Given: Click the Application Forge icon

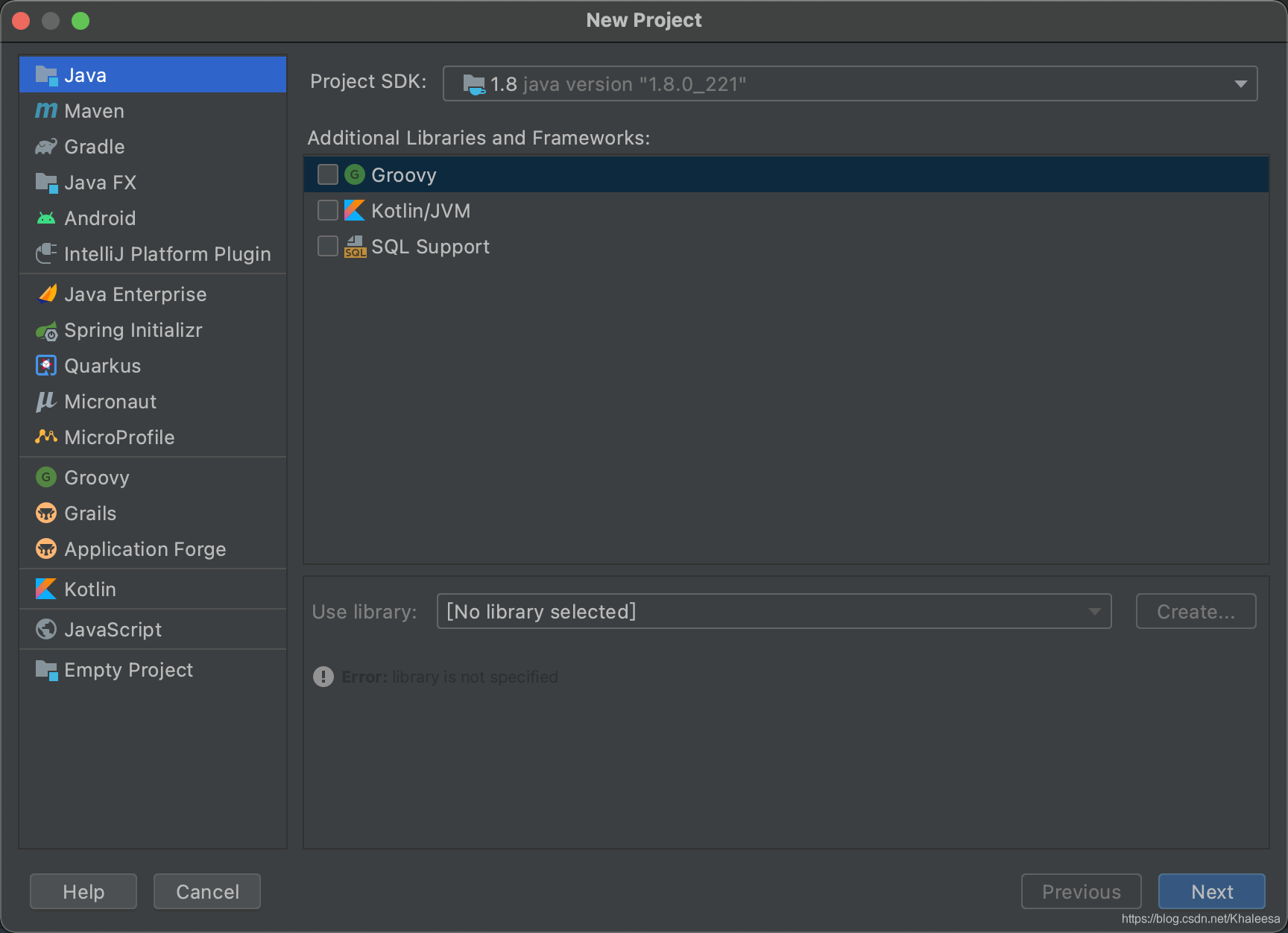Looking at the screenshot, I should tap(46, 549).
